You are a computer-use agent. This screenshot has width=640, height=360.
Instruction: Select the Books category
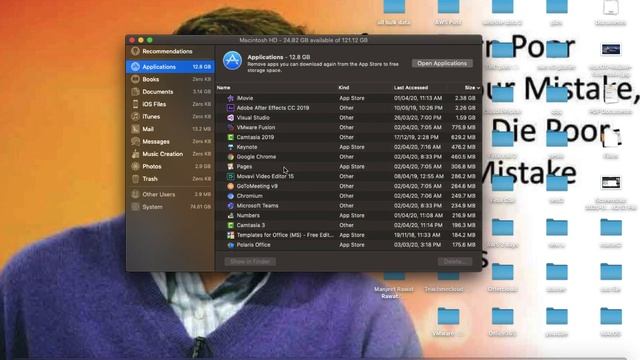tap(170, 79)
